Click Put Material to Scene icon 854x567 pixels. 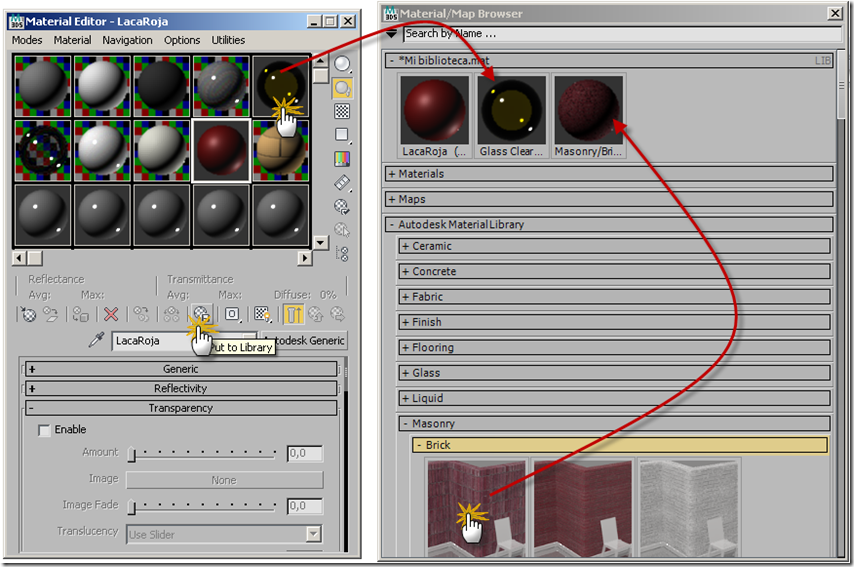tap(51, 314)
